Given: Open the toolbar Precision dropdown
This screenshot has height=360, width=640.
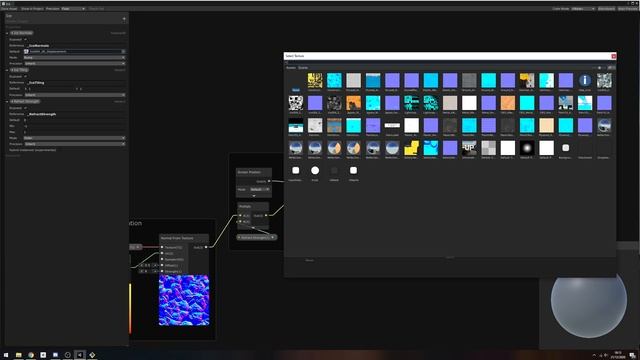Looking at the screenshot, I should (73, 9).
